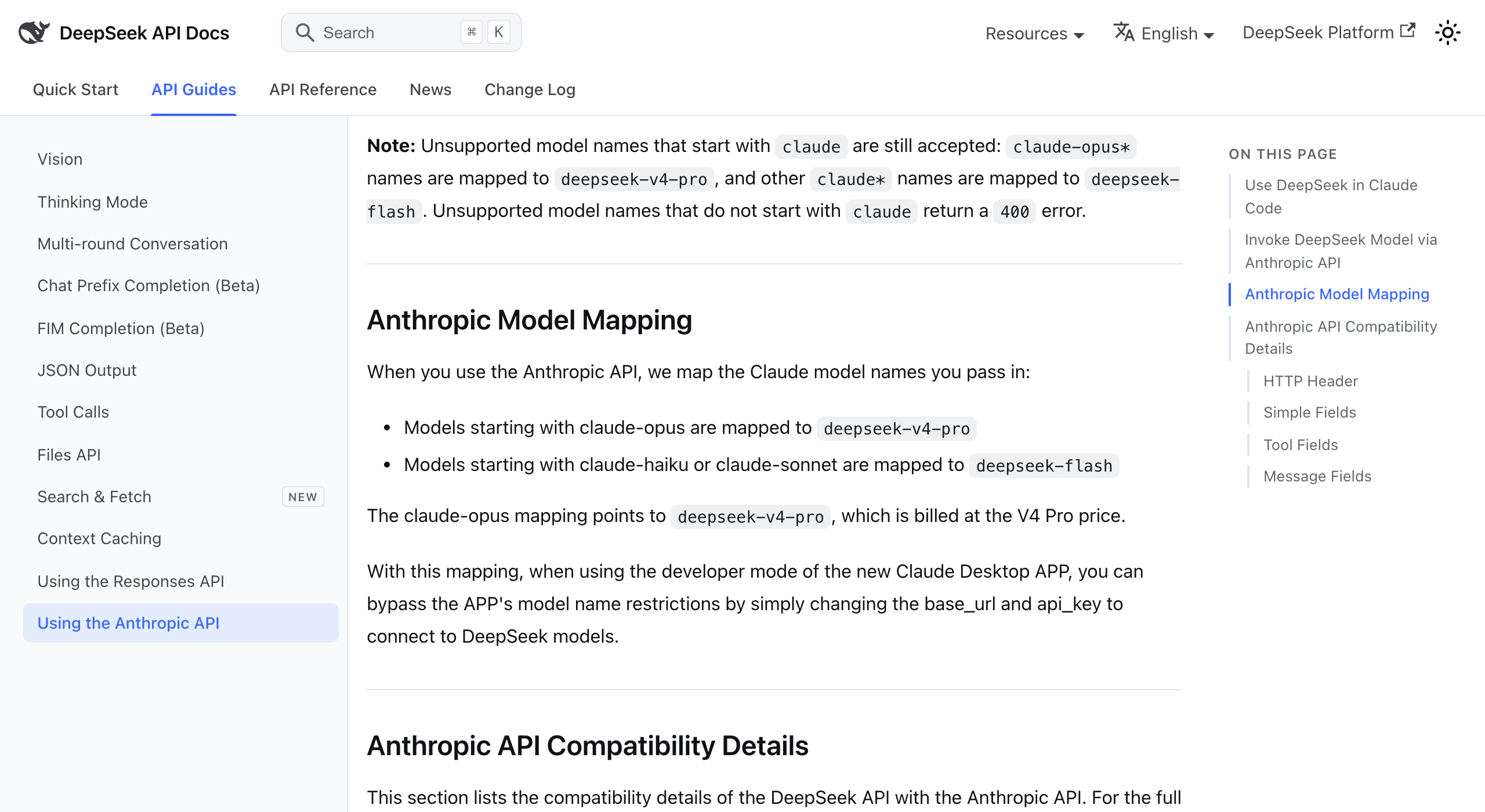Click the NEW badge next to Search & Fetch
This screenshot has height=812, width=1485.
303,496
